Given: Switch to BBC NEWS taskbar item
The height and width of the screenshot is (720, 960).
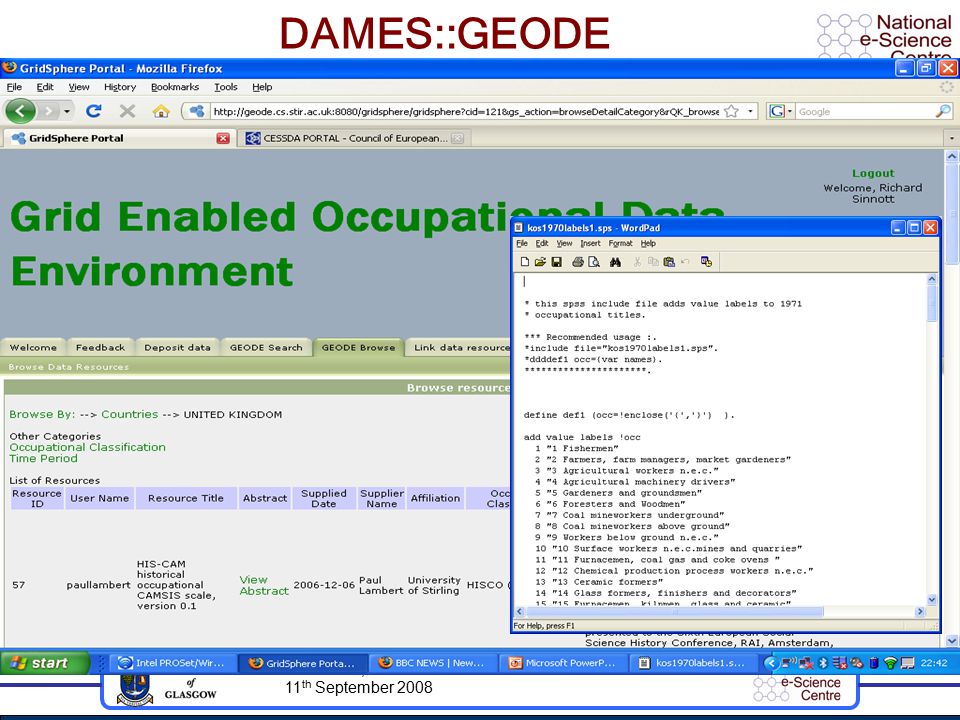Looking at the screenshot, I should 432,662.
